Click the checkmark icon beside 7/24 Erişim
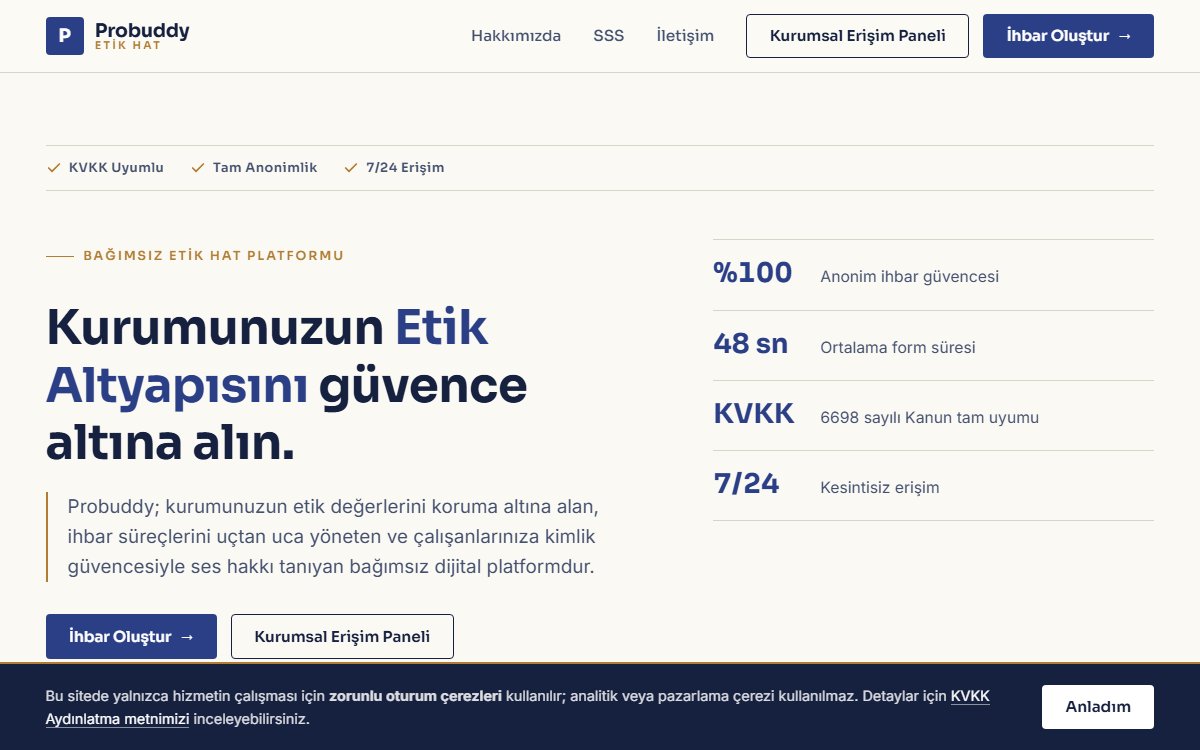 pyautogui.click(x=351, y=168)
